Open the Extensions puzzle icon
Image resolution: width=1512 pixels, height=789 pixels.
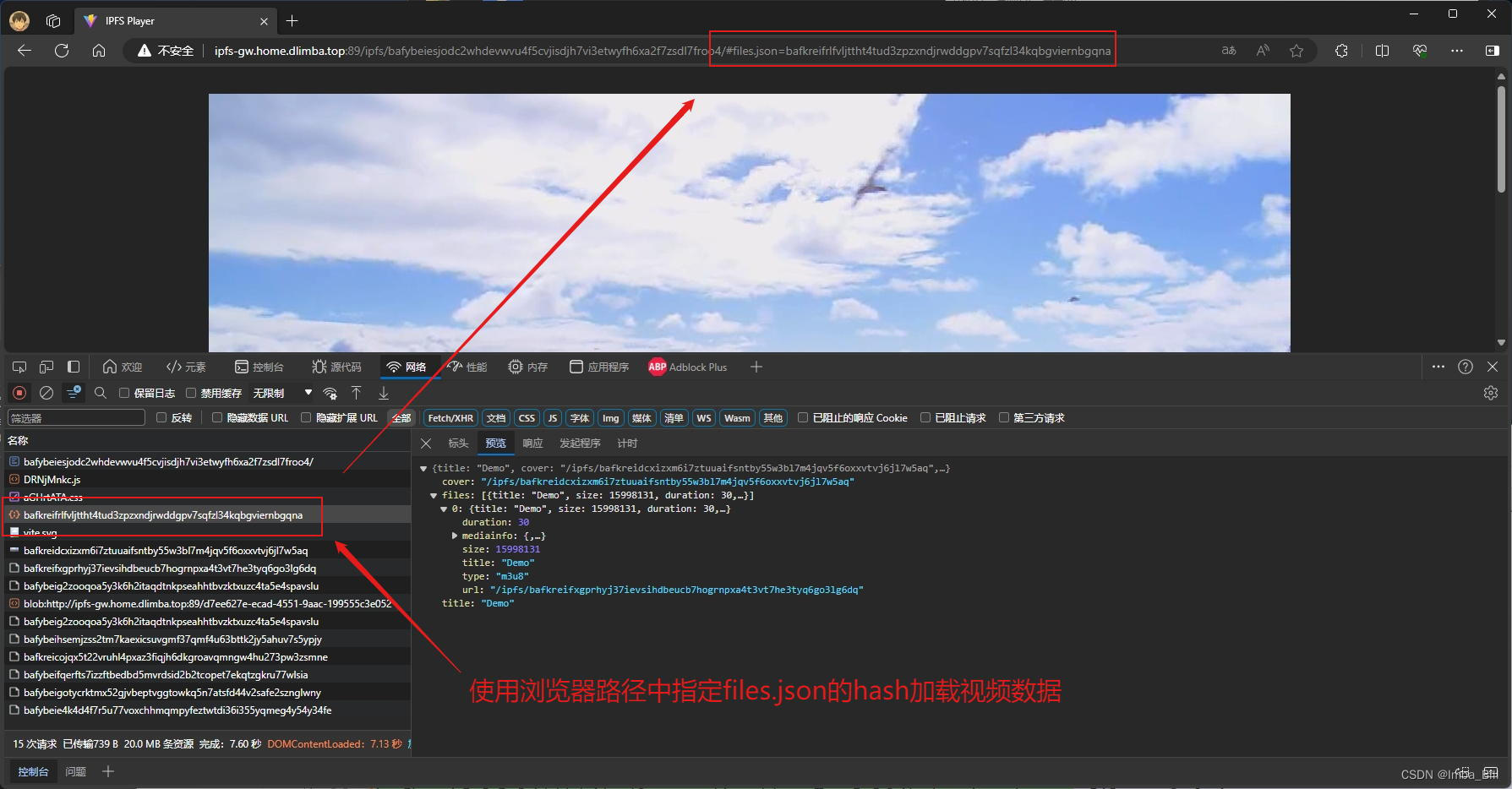tap(1341, 51)
